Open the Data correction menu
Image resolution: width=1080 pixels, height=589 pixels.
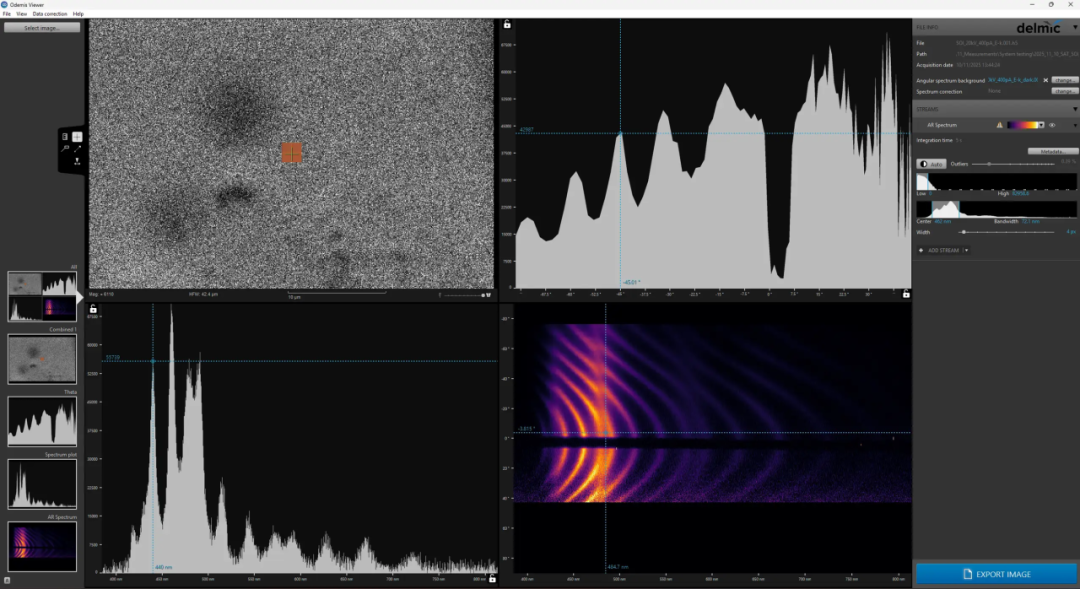tap(50, 14)
